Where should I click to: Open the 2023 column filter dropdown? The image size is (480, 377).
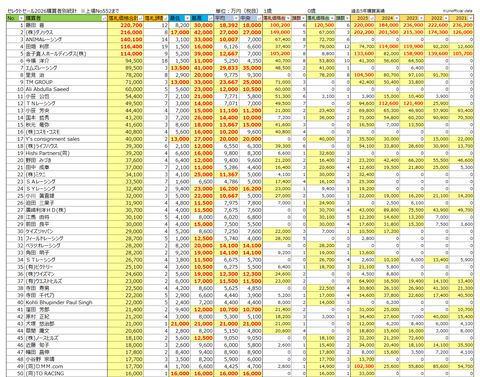tap(422, 18)
